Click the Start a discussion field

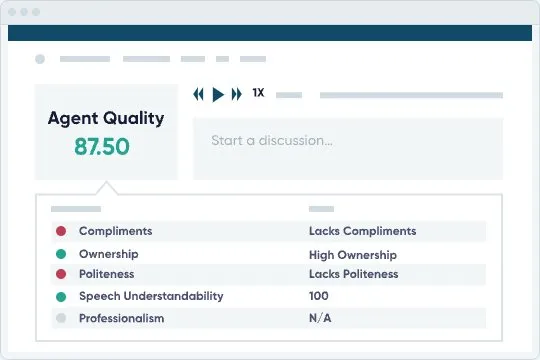(348, 148)
